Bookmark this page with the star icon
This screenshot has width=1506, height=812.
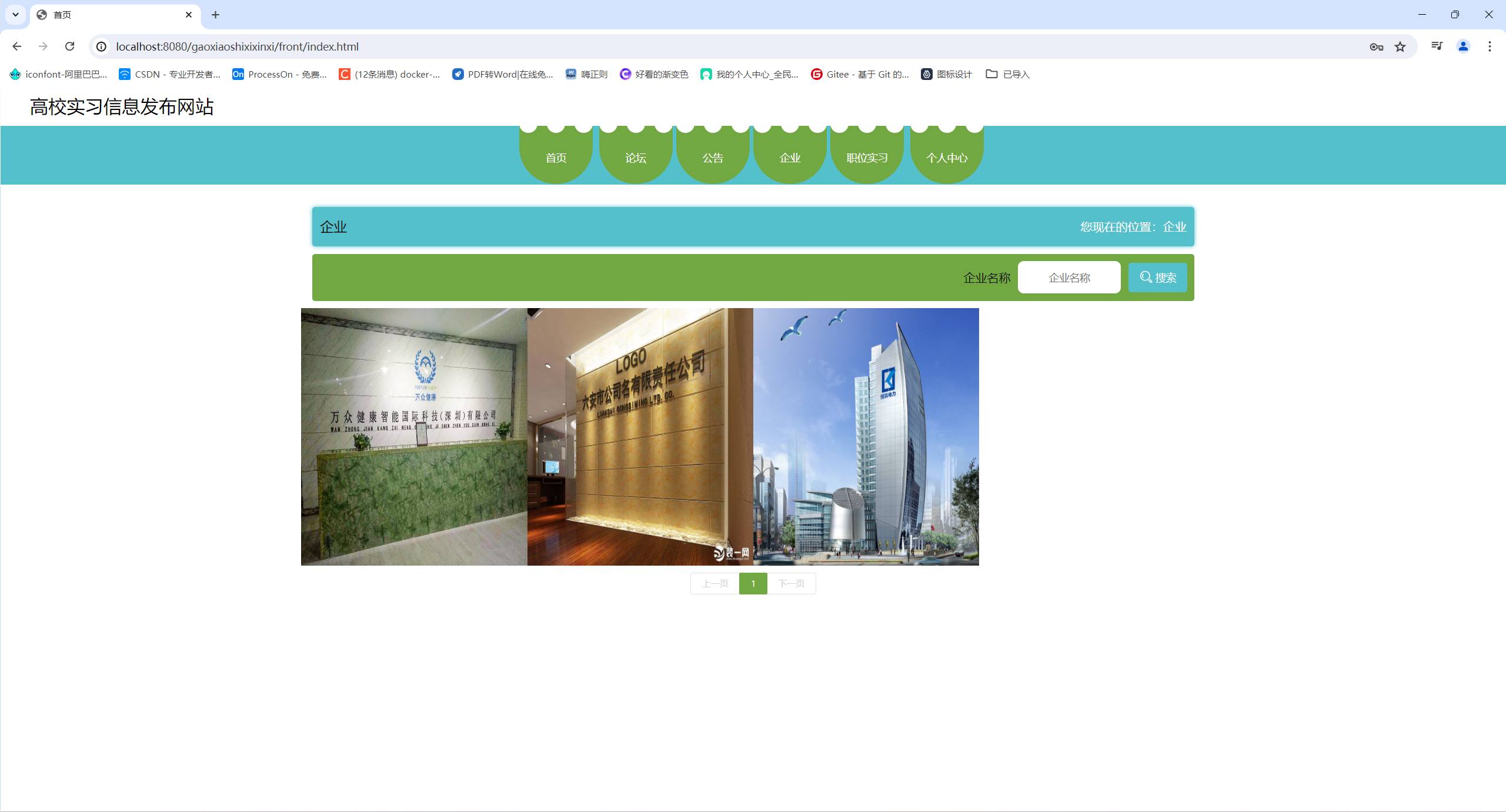(x=1400, y=46)
